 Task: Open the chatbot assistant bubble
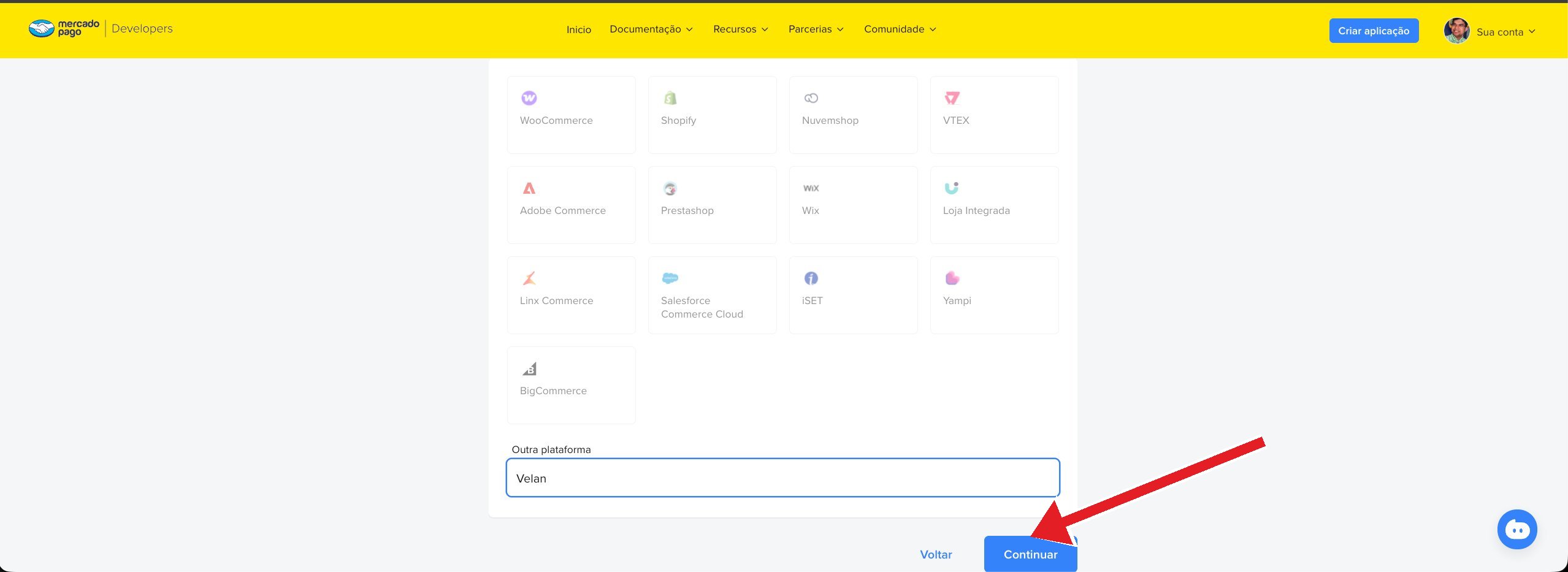click(1516, 529)
